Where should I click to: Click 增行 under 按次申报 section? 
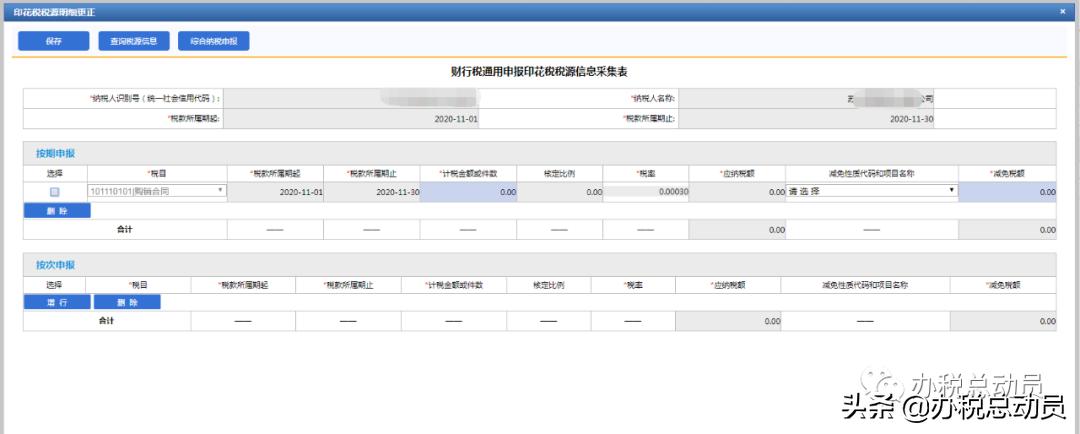coord(57,302)
